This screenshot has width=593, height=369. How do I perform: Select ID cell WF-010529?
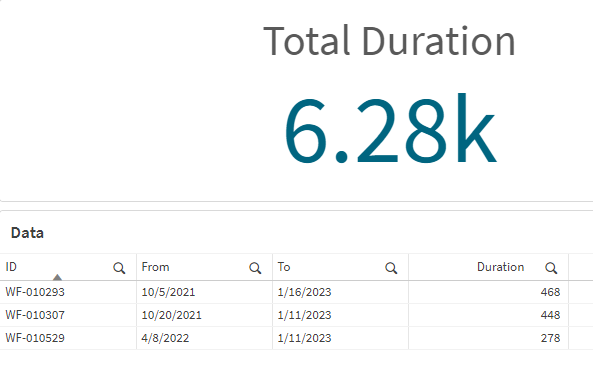35,338
